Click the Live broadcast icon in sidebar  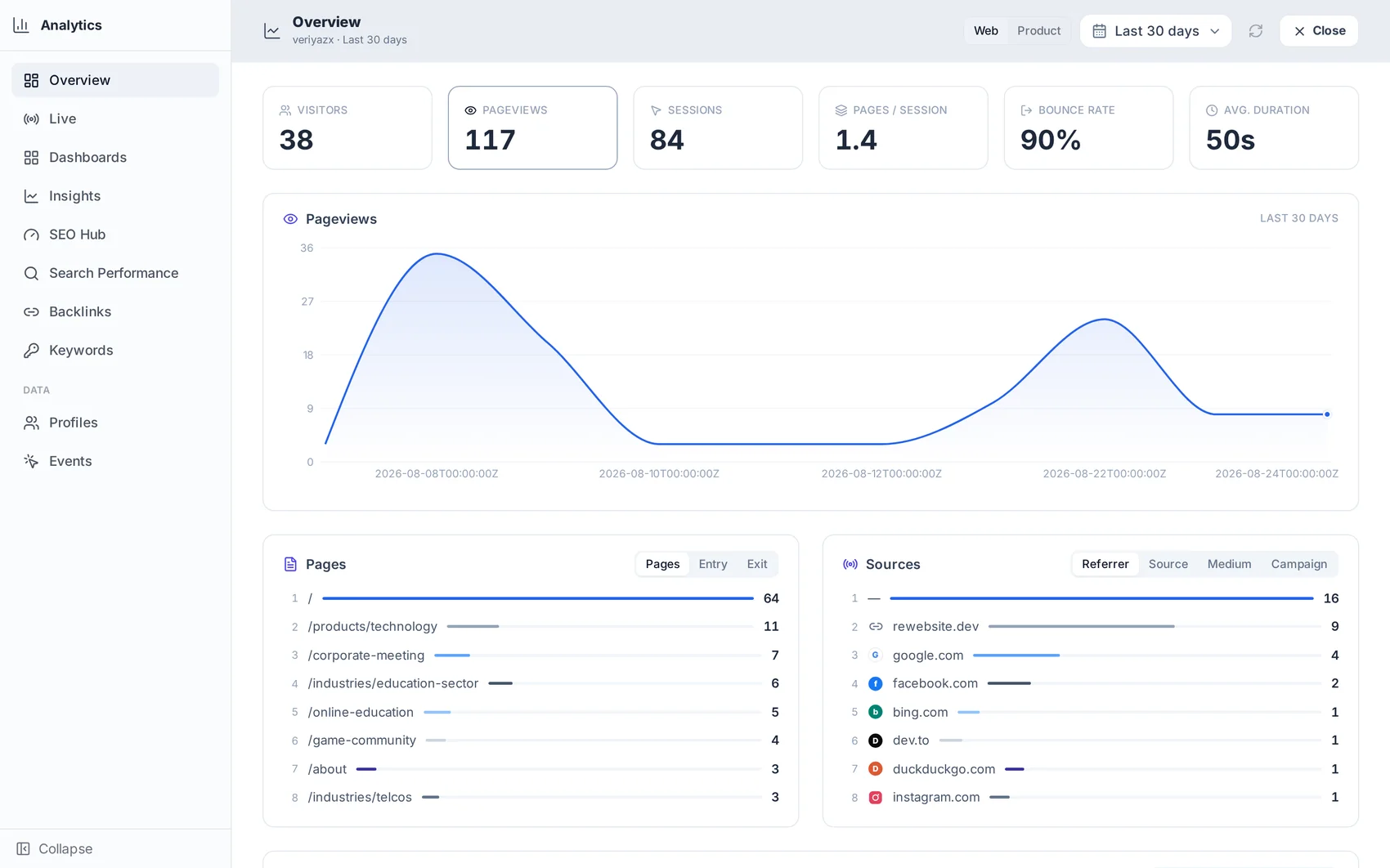[31, 119]
